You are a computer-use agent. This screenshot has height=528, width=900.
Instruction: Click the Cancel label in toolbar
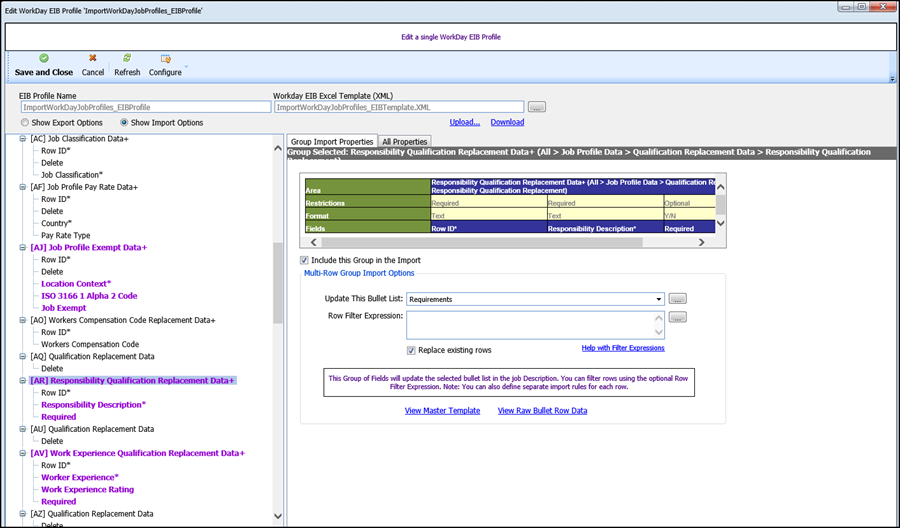(92, 72)
